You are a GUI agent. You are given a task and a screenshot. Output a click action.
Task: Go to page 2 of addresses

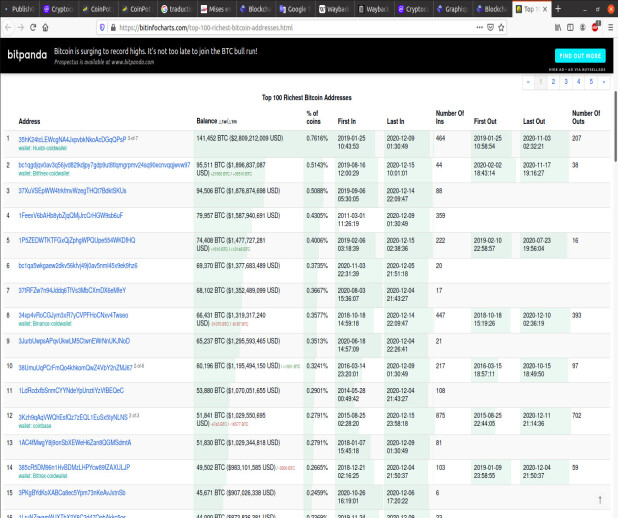[x=553, y=82]
